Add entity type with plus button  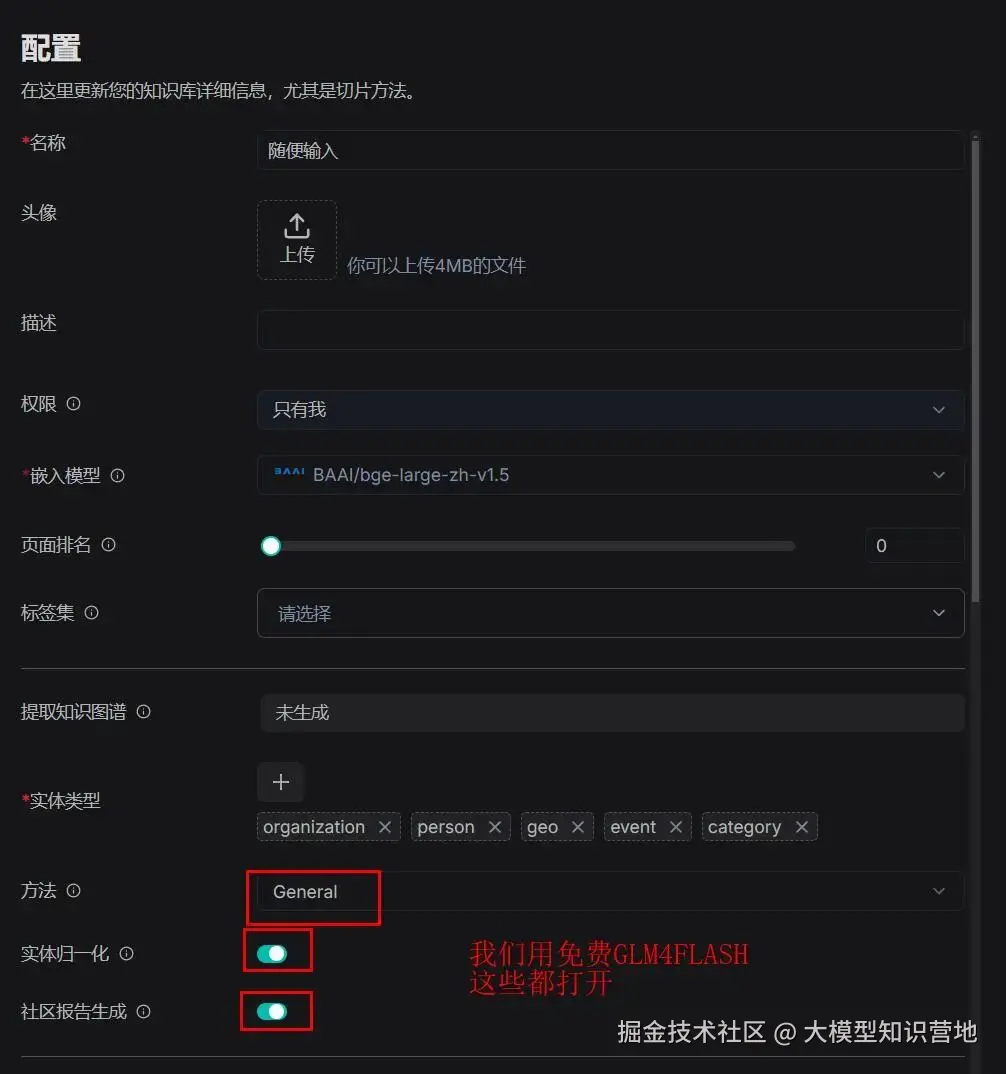(x=281, y=782)
